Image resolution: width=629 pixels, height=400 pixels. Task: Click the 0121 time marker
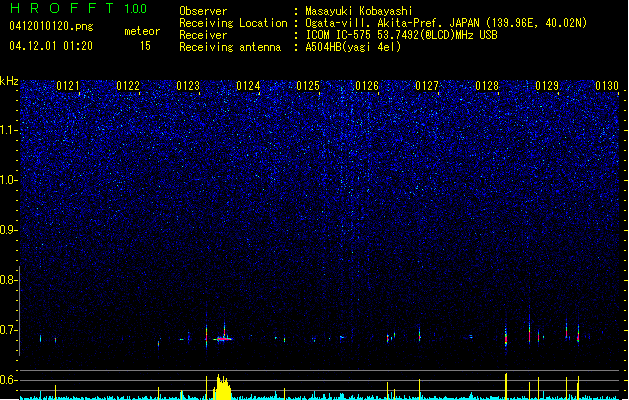[x=68, y=86]
